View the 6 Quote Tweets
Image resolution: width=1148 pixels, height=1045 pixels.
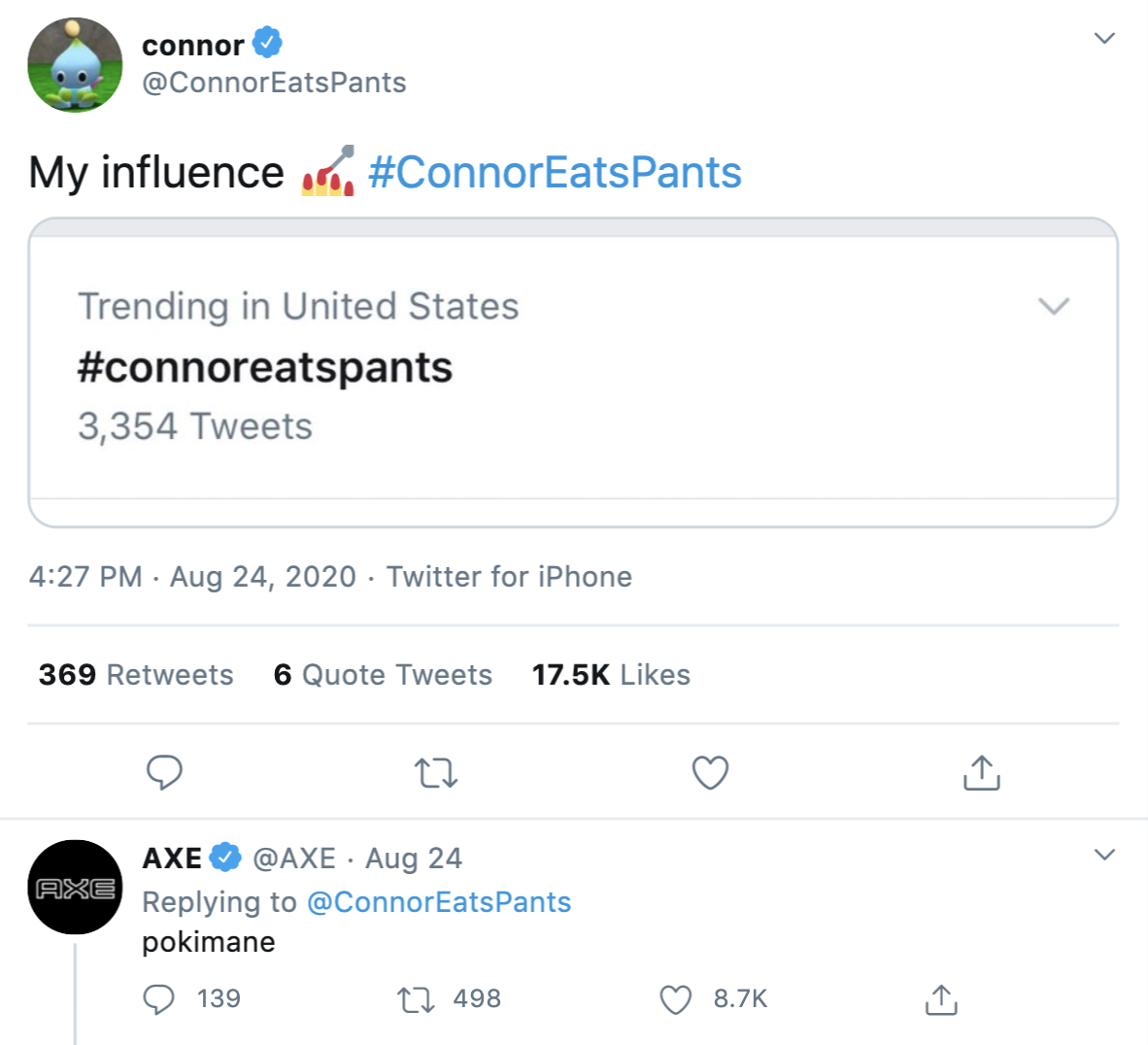point(383,675)
